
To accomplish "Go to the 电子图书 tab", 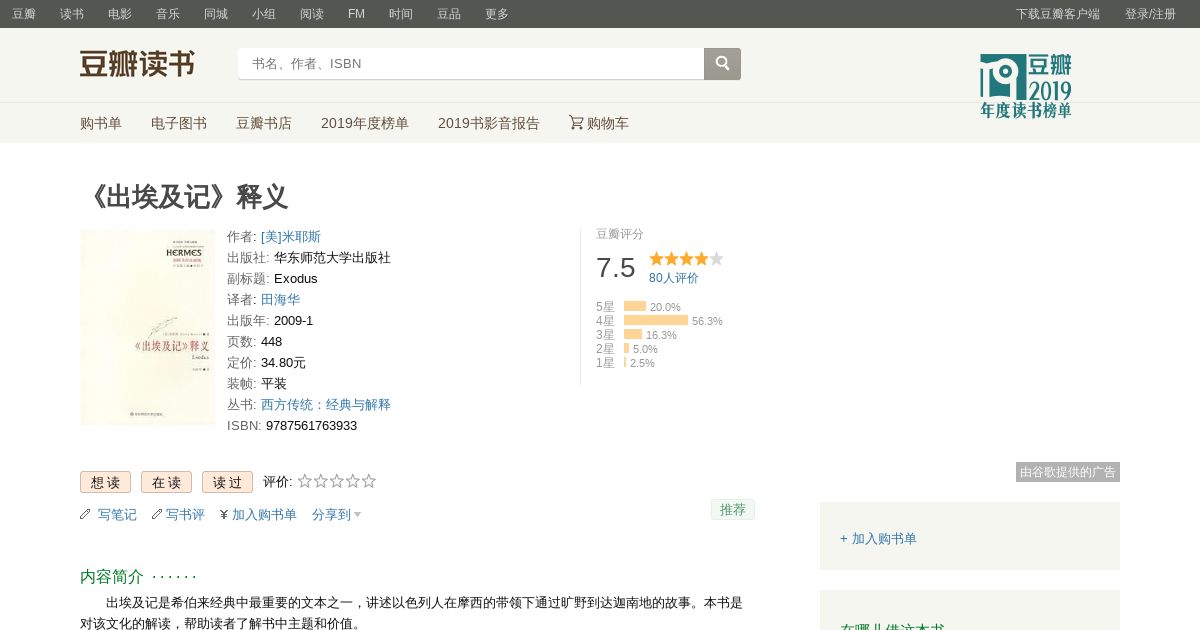I will click(x=179, y=123).
